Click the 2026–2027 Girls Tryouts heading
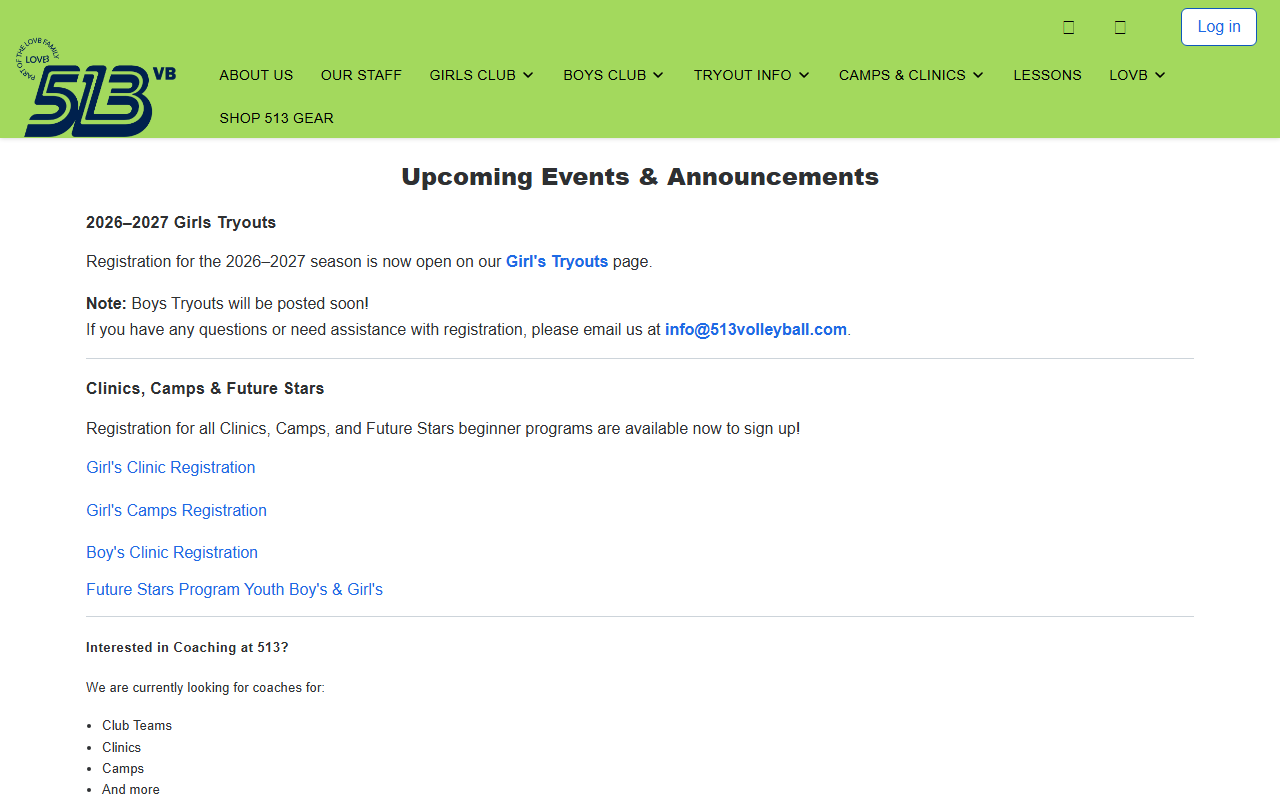The width and height of the screenshot is (1280, 800). (x=181, y=223)
